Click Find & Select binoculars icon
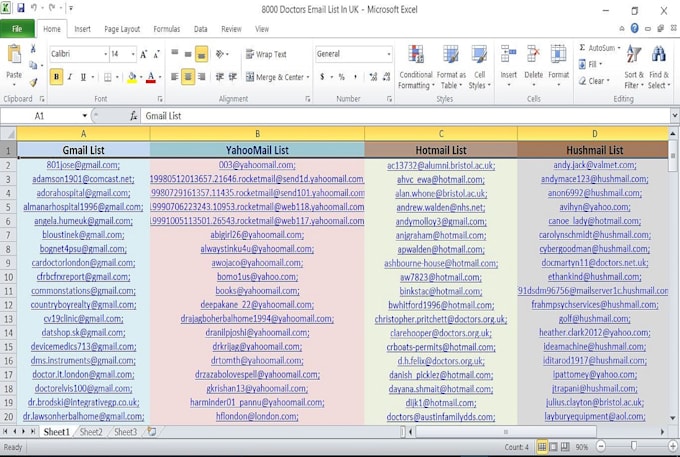 pos(659,55)
